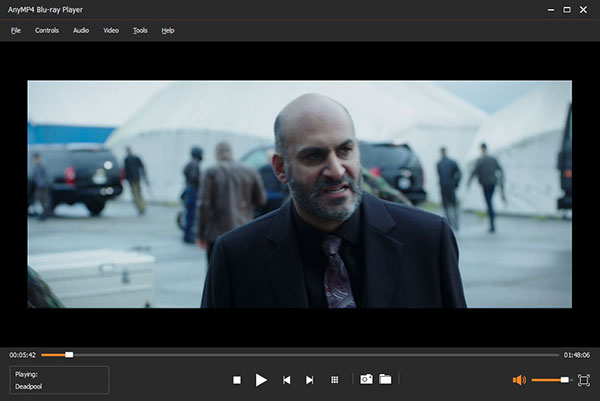Open the Controls menu
The width and height of the screenshot is (600, 401).
point(47,31)
